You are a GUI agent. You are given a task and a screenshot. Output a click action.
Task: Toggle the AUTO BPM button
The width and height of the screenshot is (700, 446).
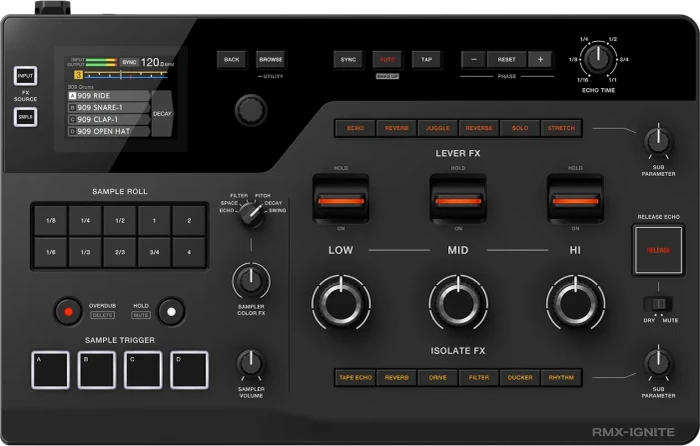click(x=387, y=59)
